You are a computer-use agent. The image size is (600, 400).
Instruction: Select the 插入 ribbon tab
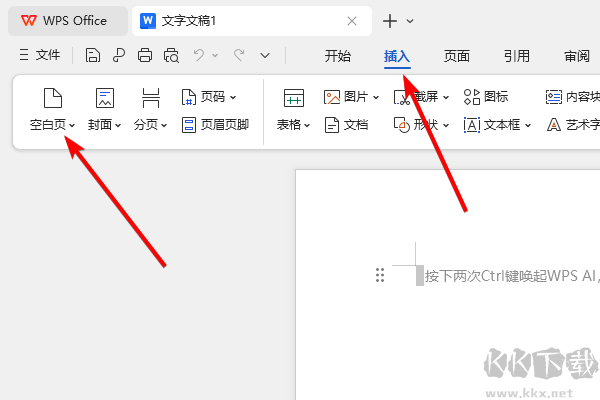click(x=397, y=57)
